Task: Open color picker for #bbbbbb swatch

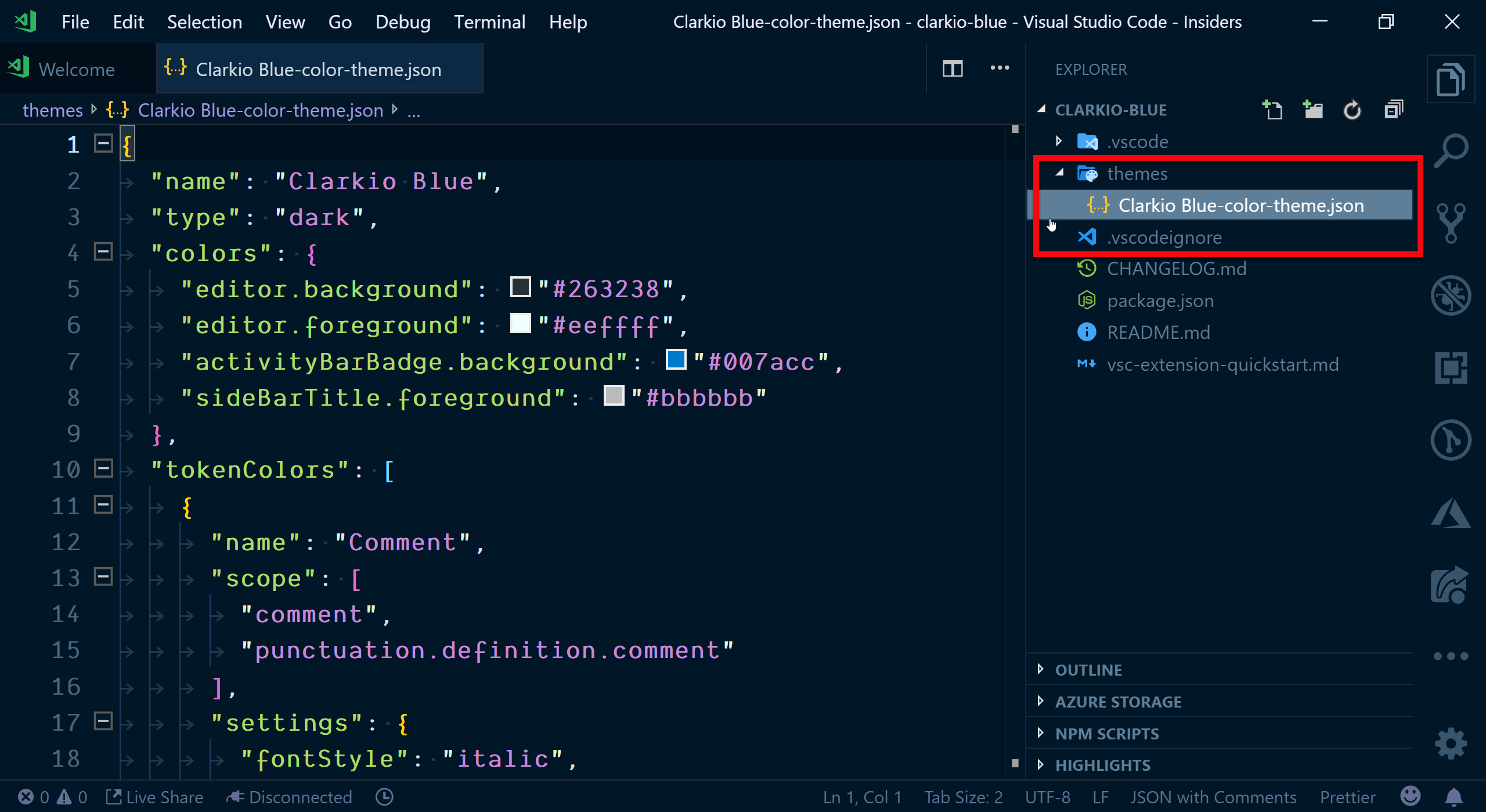Action: pyautogui.click(x=614, y=395)
